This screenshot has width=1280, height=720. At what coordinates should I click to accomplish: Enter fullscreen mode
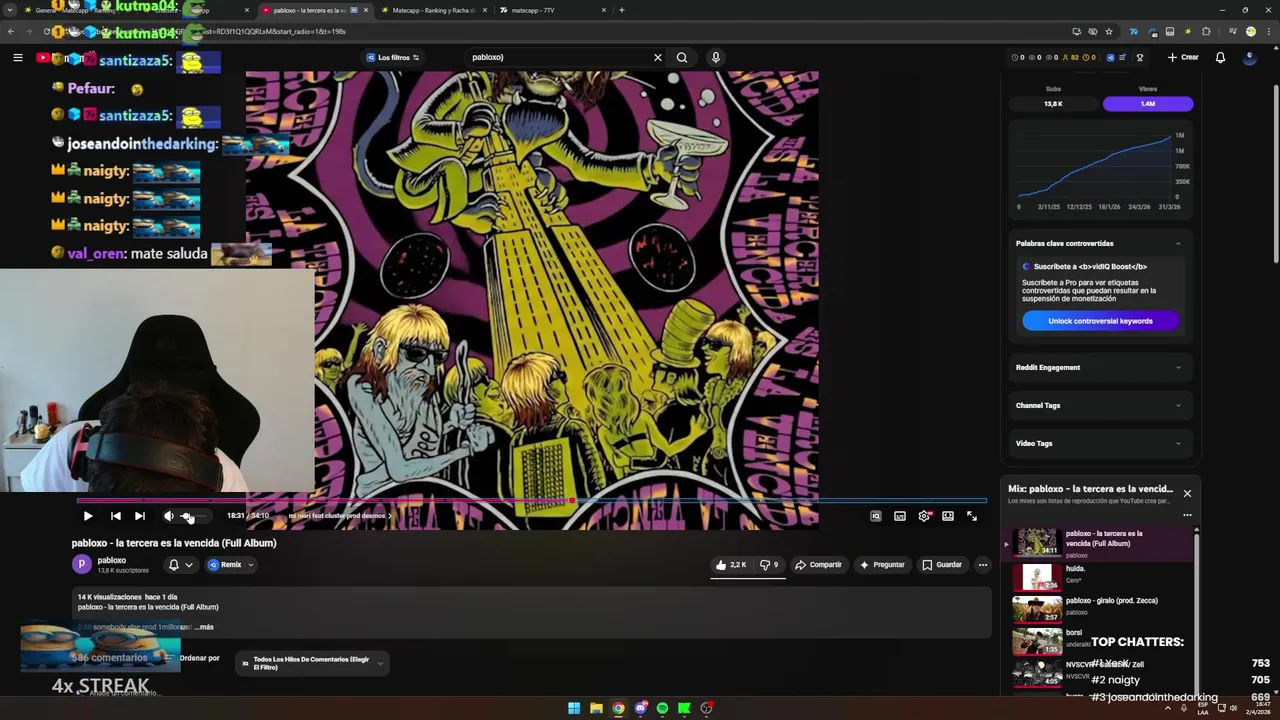tap(972, 516)
